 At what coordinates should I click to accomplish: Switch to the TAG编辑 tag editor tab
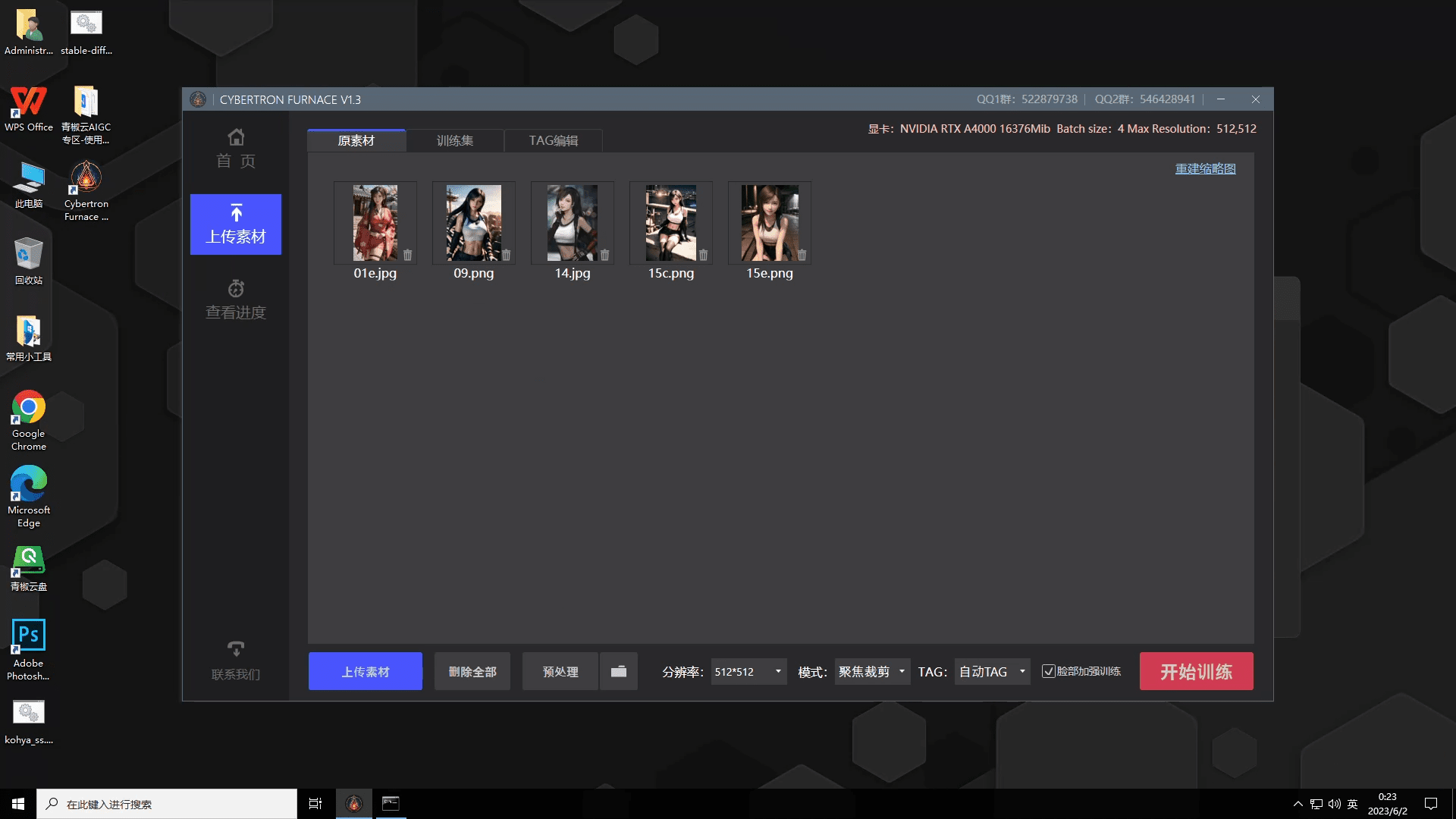[553, 140]
